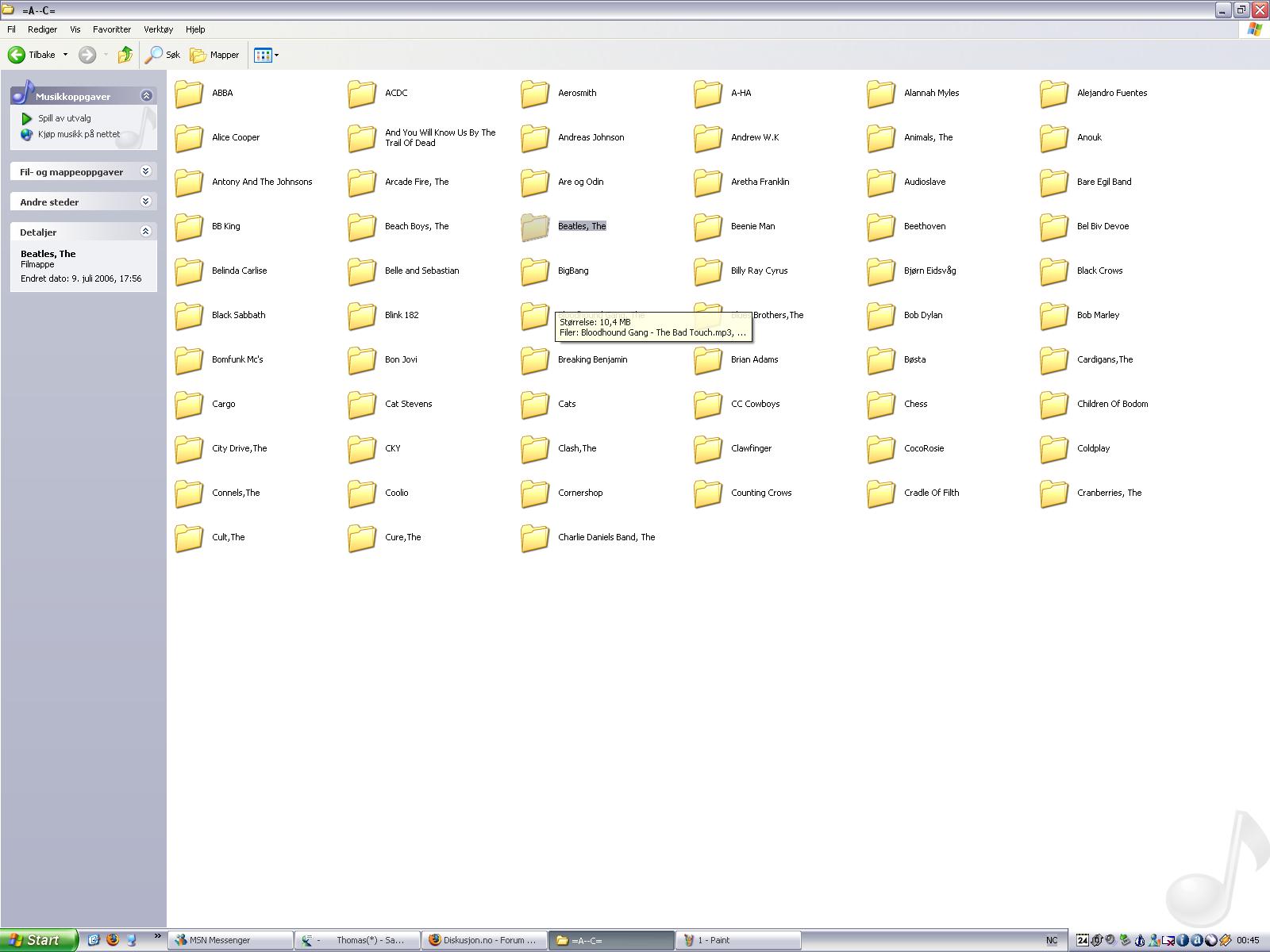This screenshot has width=1270, height=952.
Task: Open the Hjelp menu
Action: [195, 29]
